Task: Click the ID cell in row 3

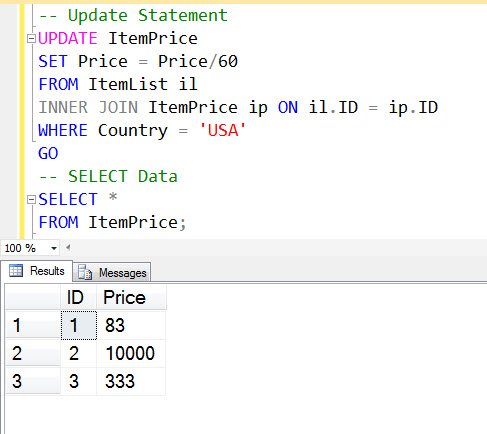Action: [79, 381]
